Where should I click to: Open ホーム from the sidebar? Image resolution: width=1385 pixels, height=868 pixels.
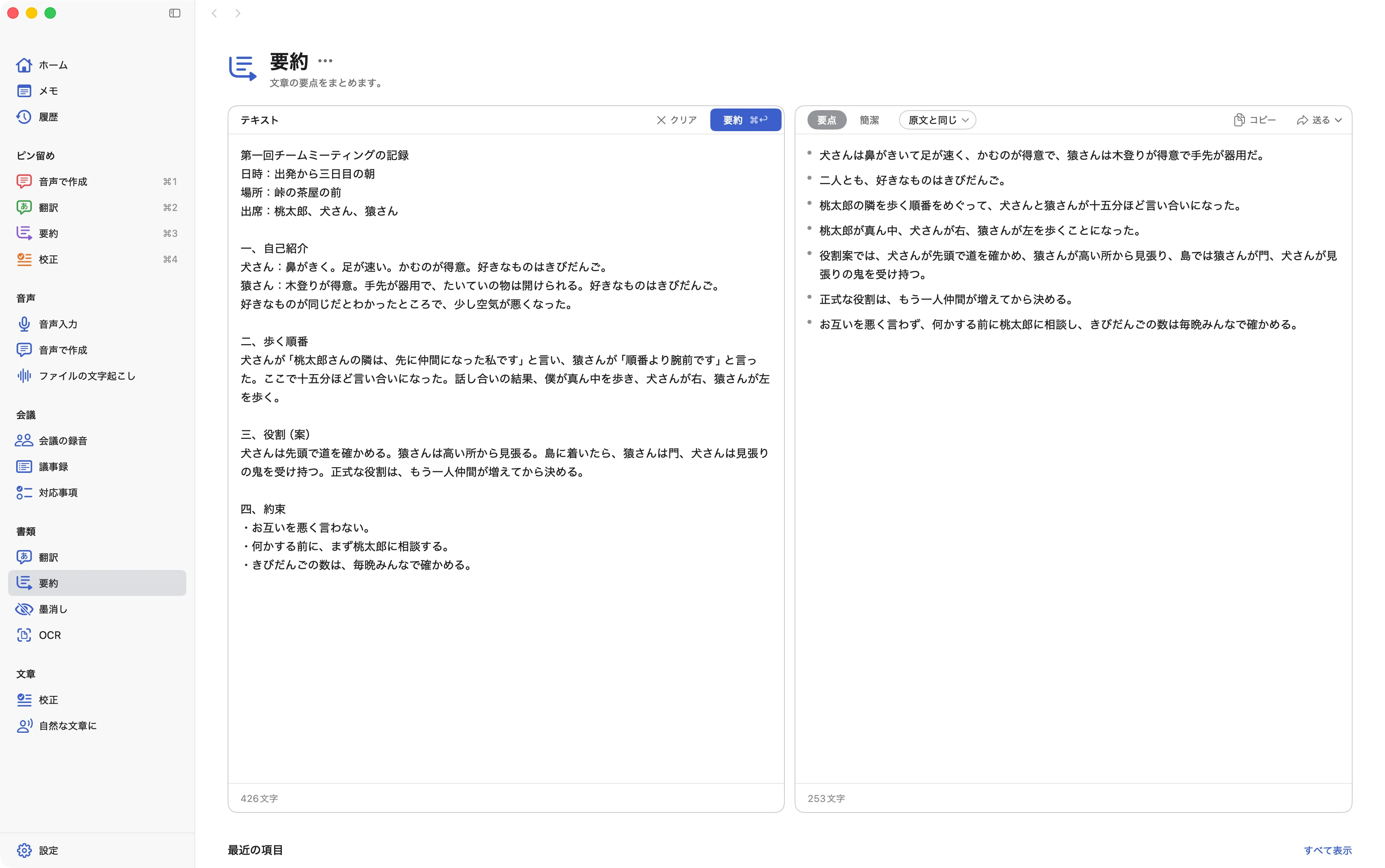[97, 65]
